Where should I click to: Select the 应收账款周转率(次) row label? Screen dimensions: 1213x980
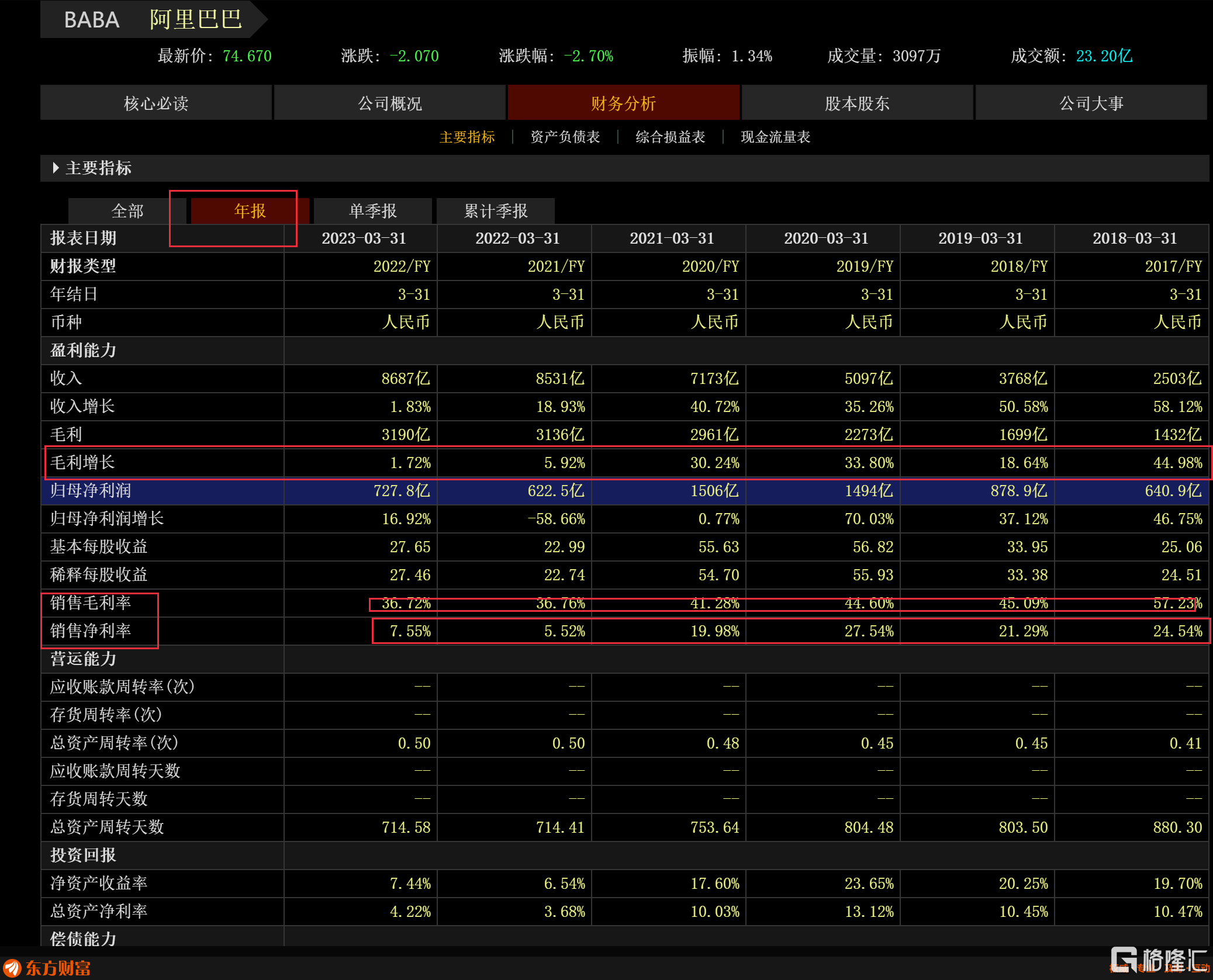tap(122, 687)
